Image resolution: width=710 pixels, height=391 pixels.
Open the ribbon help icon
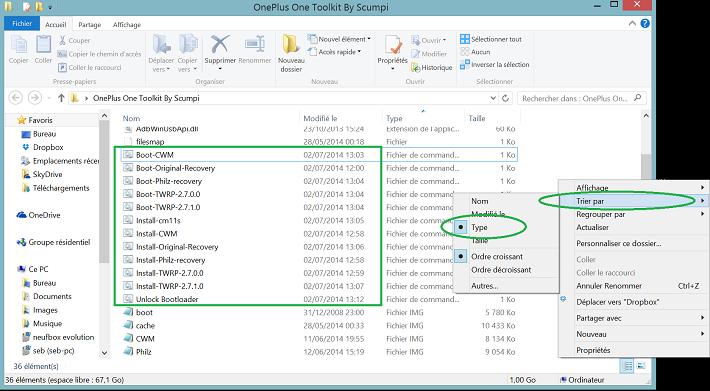tap(645, 24)
